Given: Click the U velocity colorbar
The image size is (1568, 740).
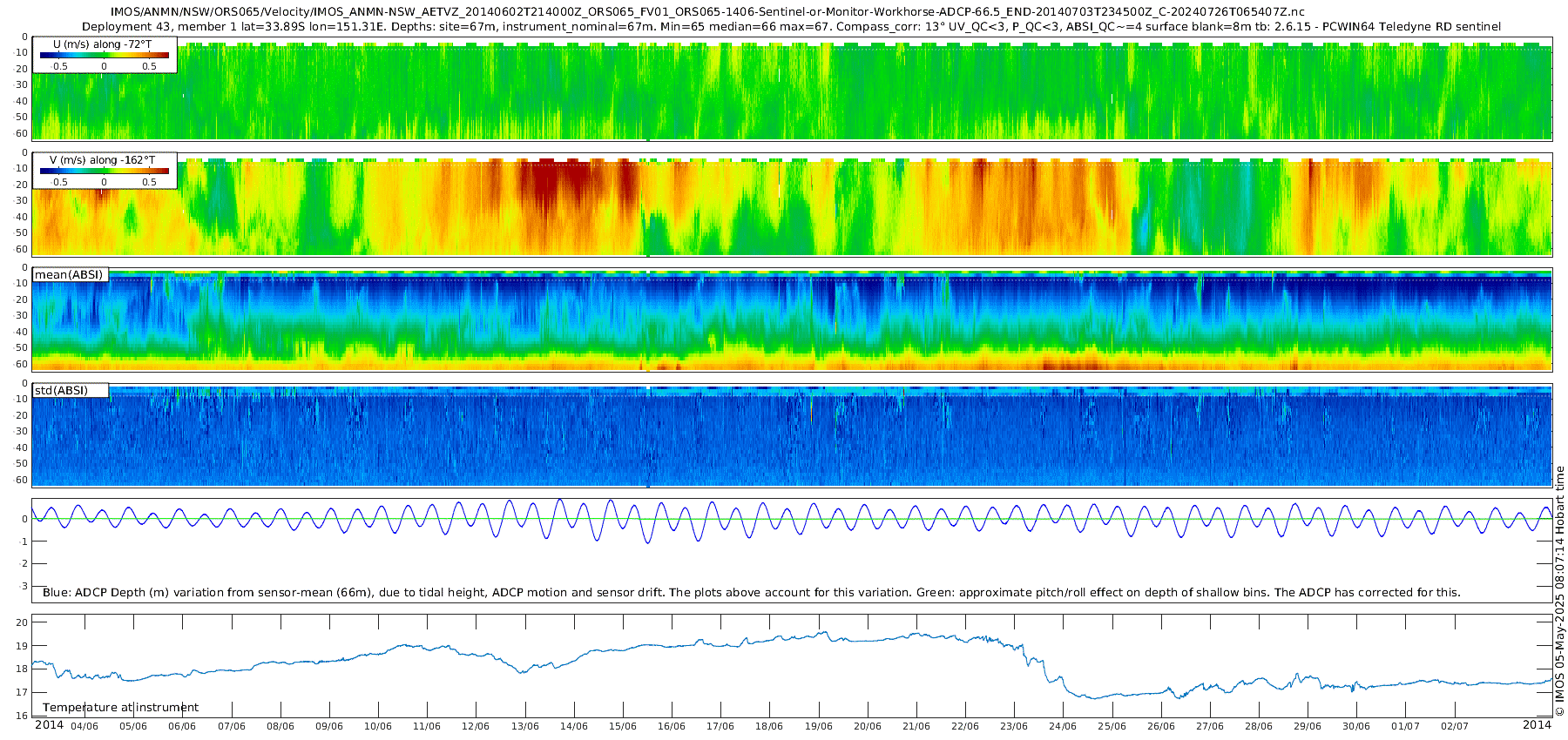Looking at the screenshot, I should tap(105, 55).
